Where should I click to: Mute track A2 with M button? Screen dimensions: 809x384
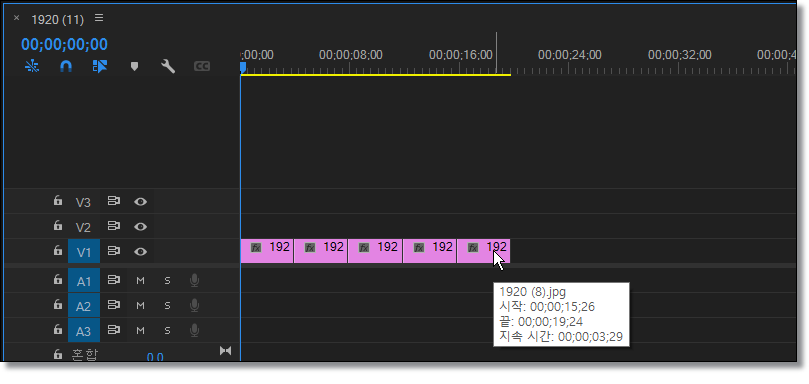[140, 306]
